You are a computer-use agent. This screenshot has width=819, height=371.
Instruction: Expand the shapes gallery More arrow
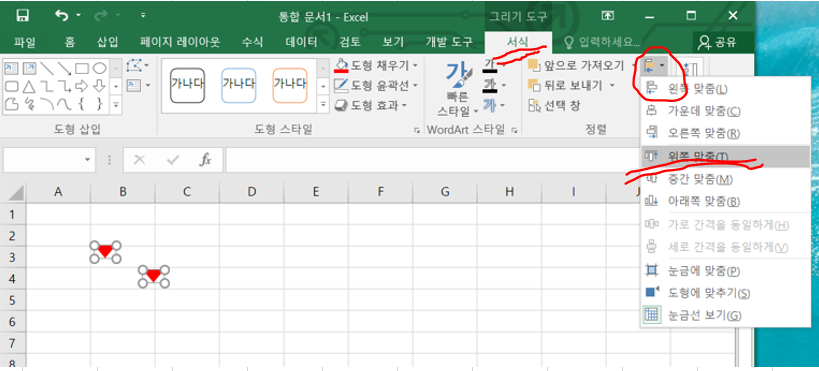[x=116, y=105]
